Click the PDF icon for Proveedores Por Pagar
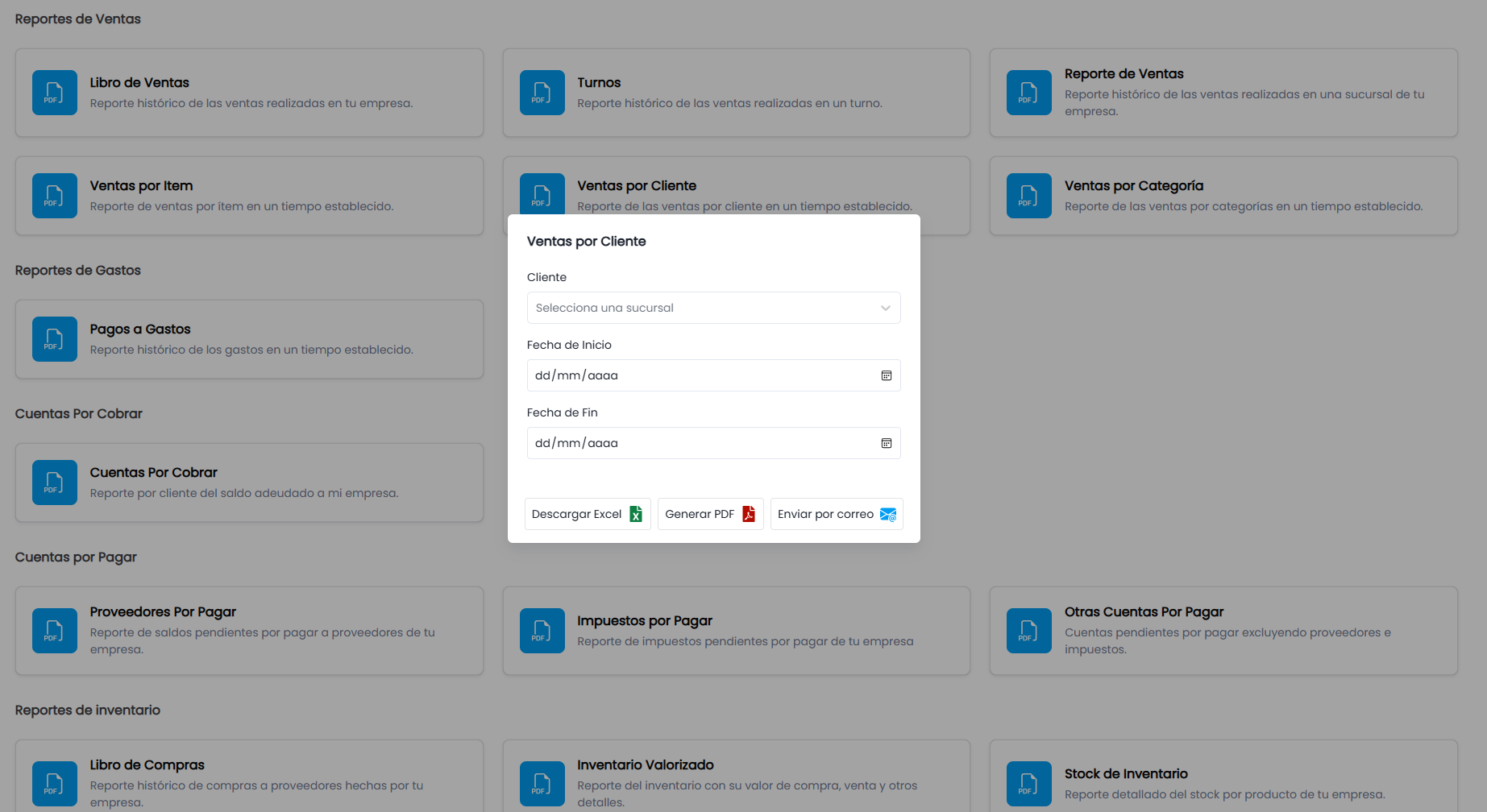Viewport: 1487px width, 812px height. click(55, 631)
